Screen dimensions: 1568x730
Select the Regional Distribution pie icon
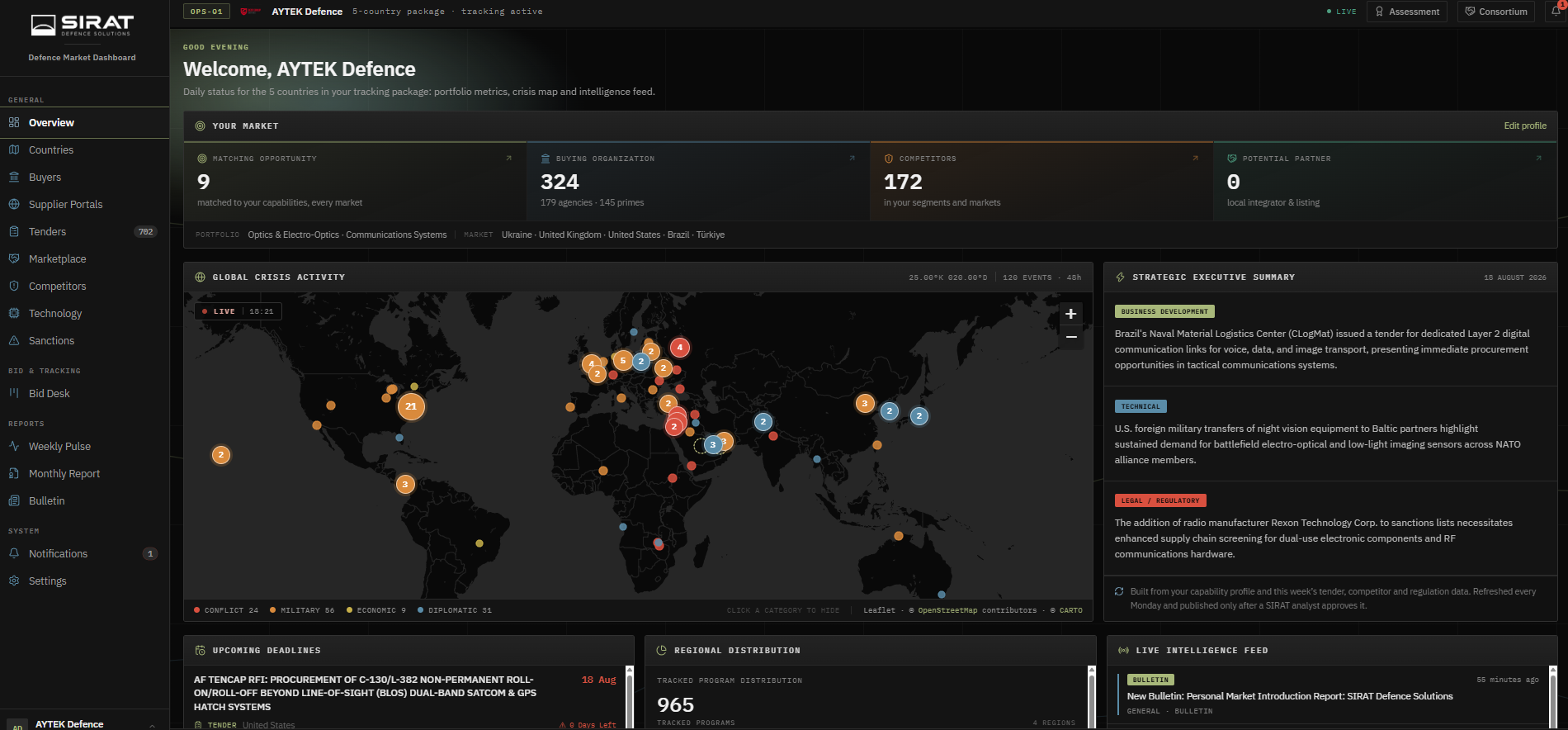click(661, 651)
